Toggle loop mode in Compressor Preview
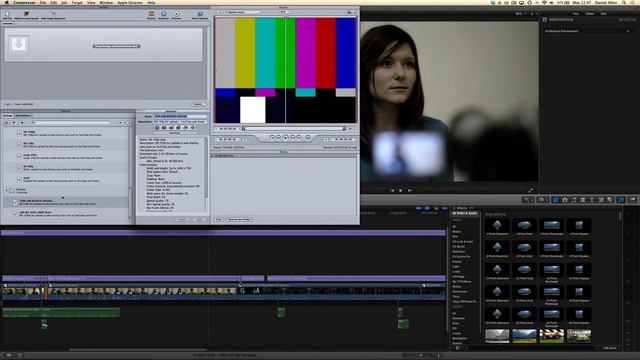This screenshot has width=640, height=360. coord(308,138)
